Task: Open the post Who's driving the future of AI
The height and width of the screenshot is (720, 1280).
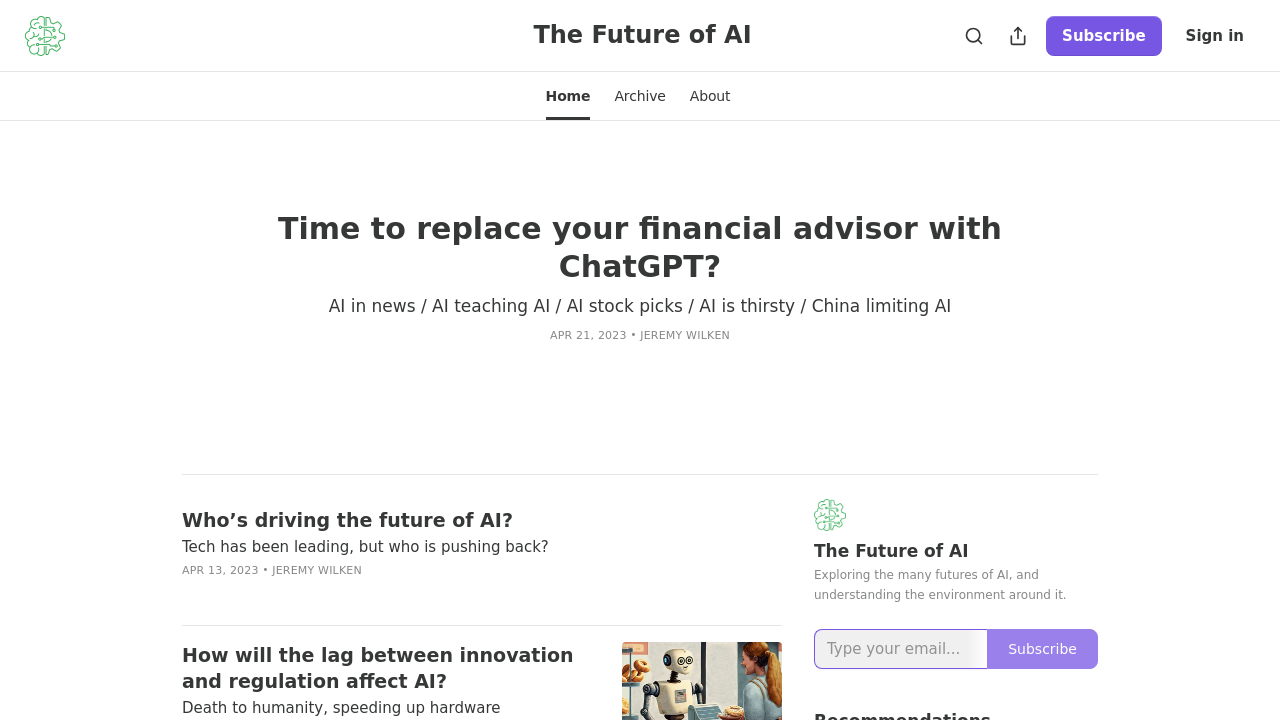Action: click(347, 520)
